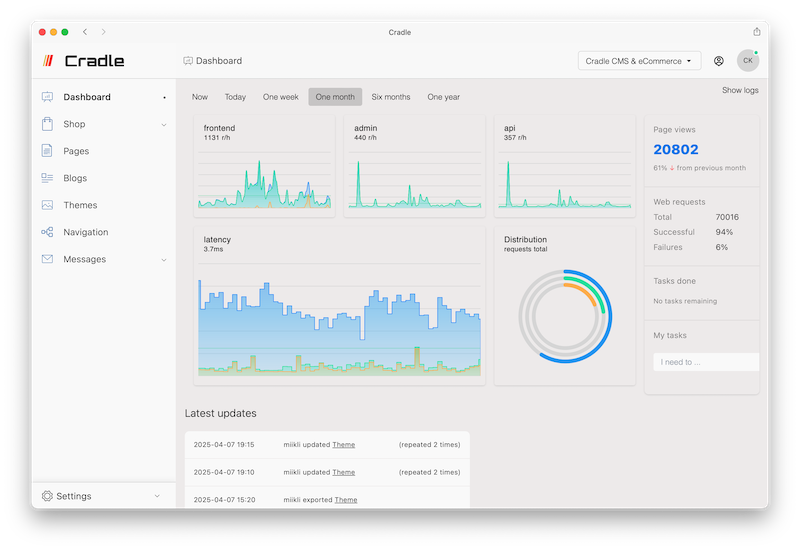Click the Shop bag icon
The image size is (800, 550).
pyautogui.click(x=47, y=124)
